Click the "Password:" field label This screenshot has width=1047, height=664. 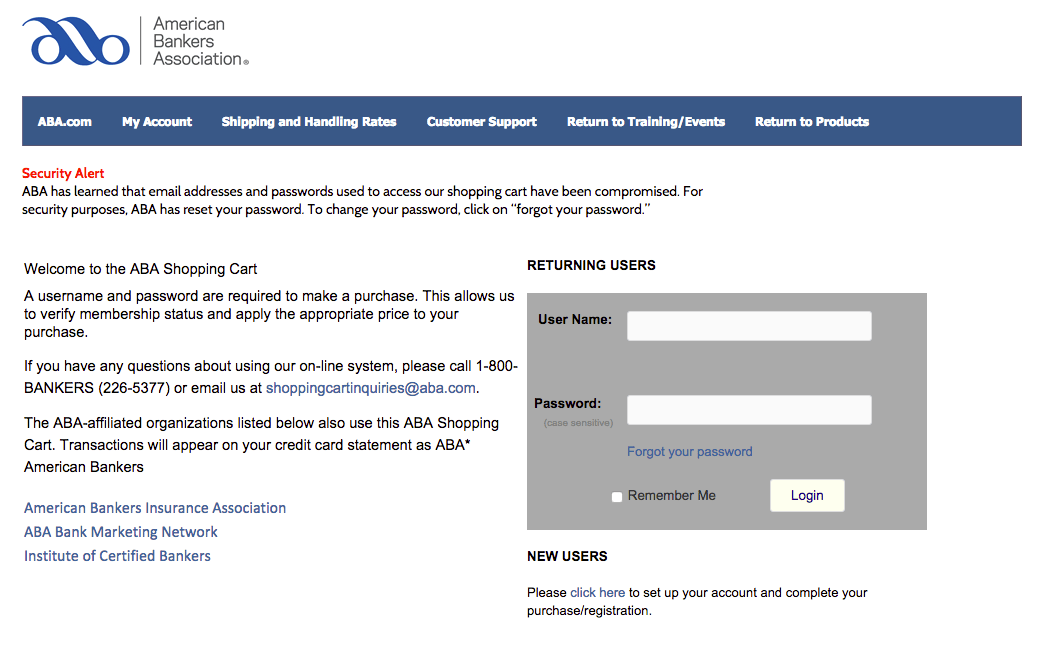568,404
